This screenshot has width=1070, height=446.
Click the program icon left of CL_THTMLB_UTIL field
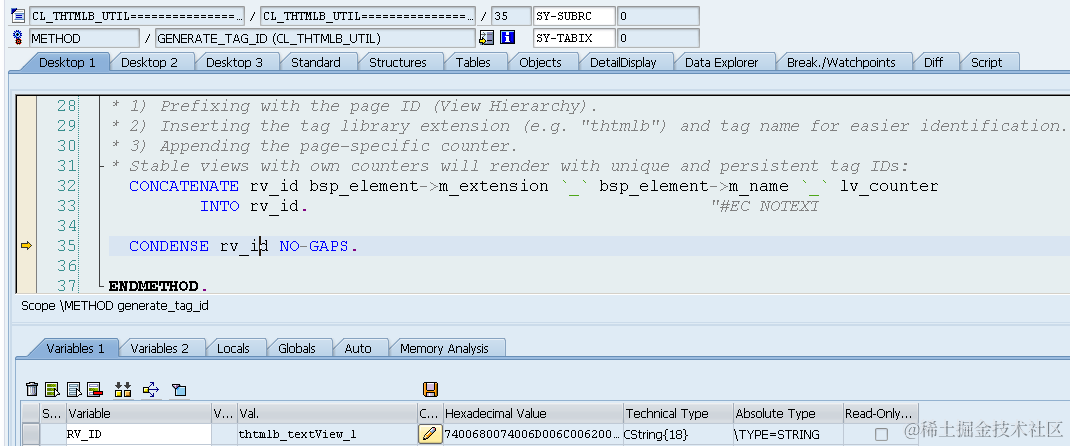18,16
